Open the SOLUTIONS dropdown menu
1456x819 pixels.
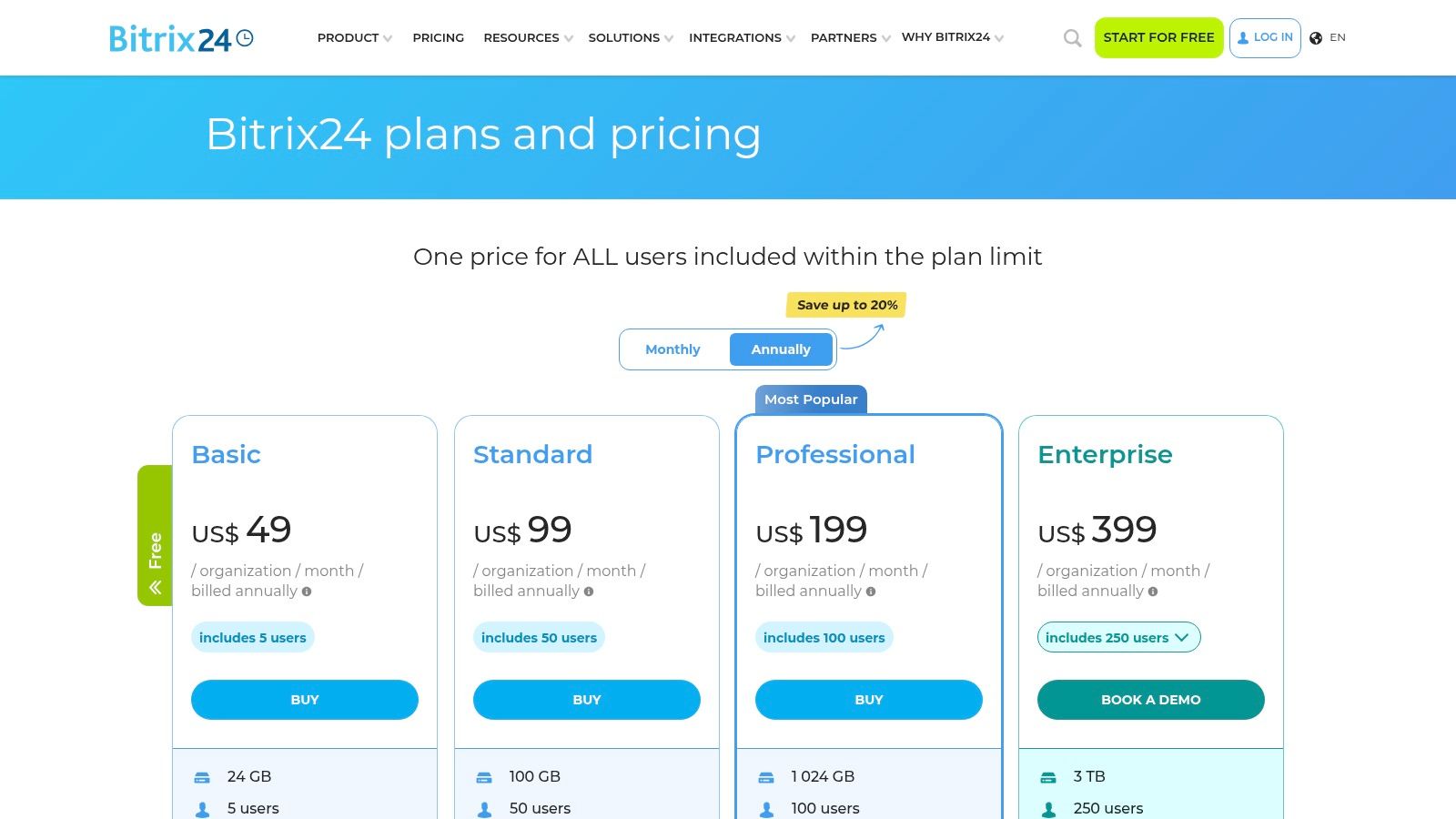(624, 38)
